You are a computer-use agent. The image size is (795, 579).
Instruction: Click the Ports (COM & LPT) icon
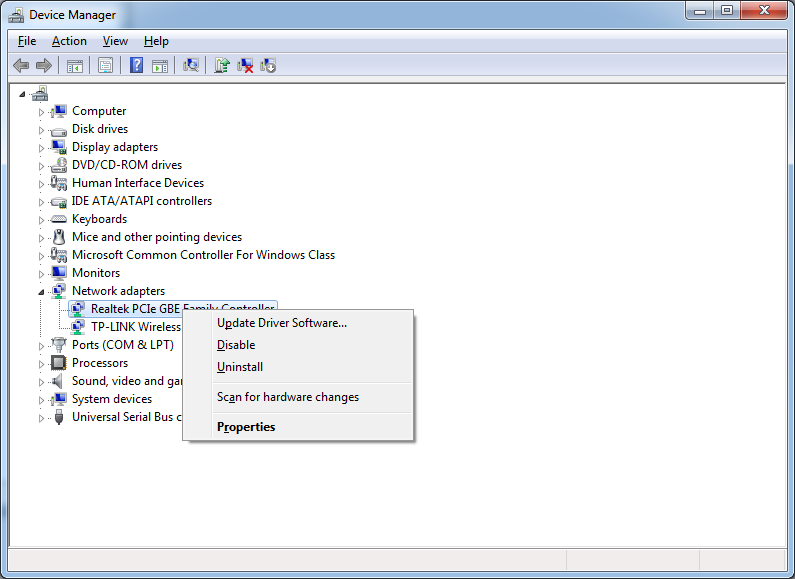coord(59,345)
